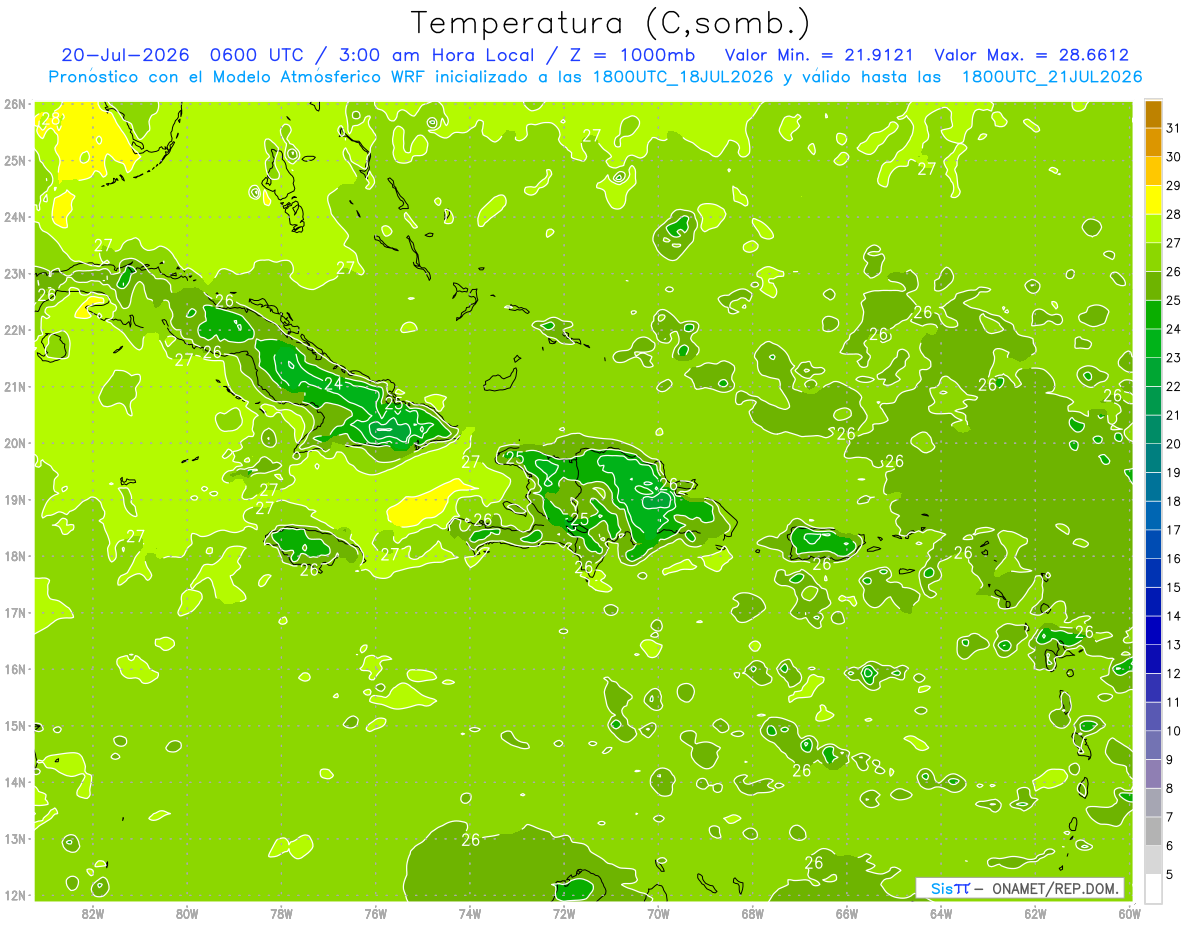Click the '24' contour label over Cuba
The height and width of the screenshot is (927, 1200).
333,383
